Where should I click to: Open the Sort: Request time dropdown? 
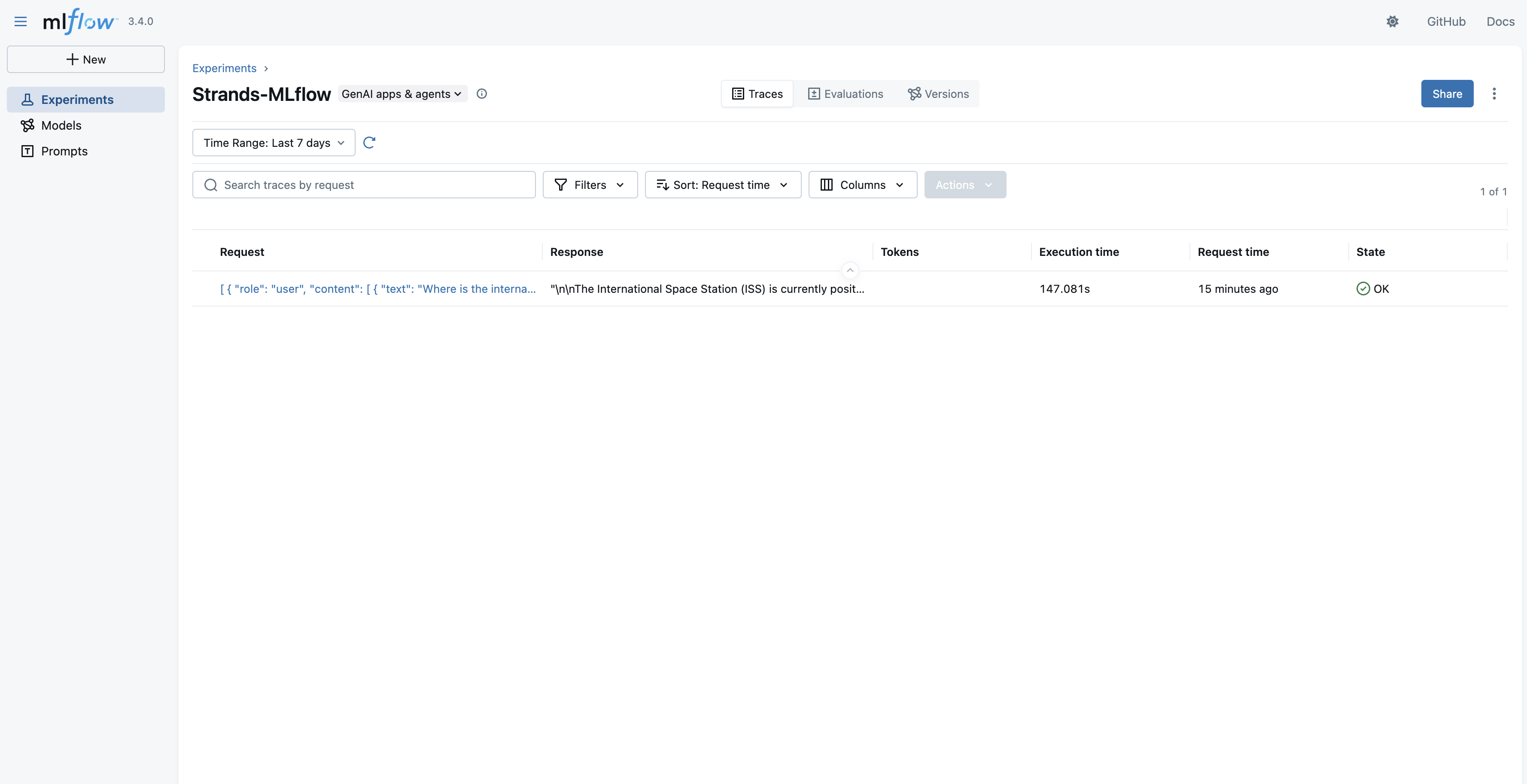723,184
